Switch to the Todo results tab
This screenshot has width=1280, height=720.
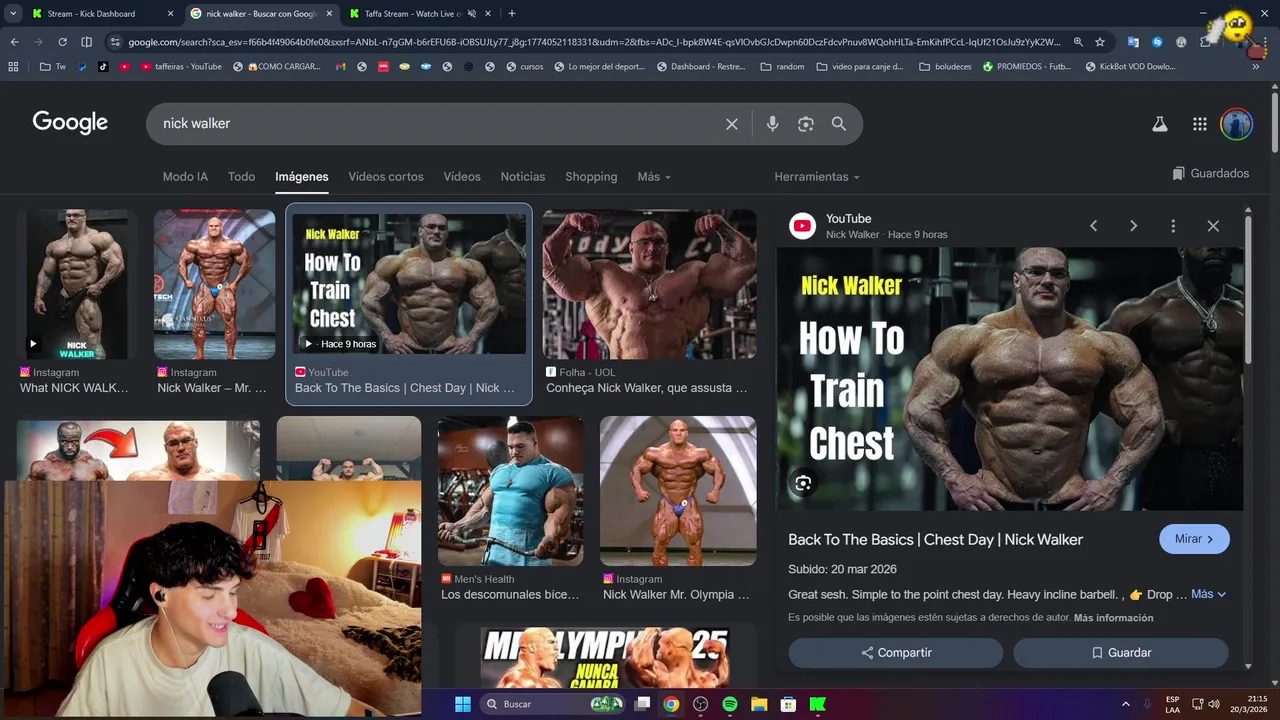(x=241, y=177)
